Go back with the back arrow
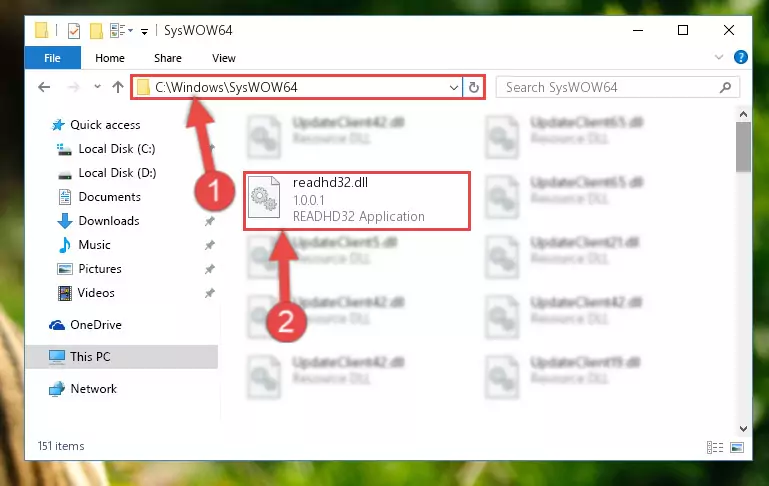 click(44, 87)
